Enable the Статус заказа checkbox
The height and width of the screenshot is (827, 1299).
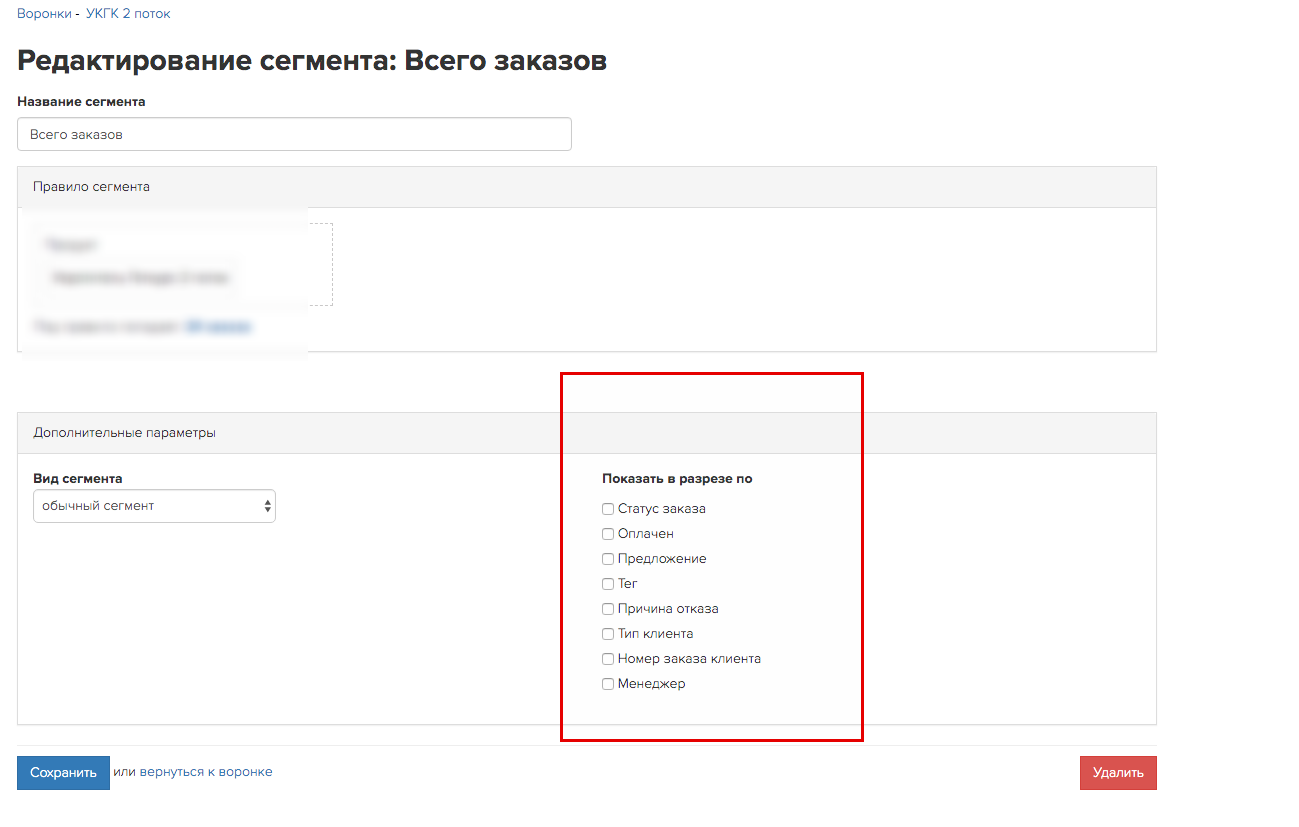(x=608, y=509)
